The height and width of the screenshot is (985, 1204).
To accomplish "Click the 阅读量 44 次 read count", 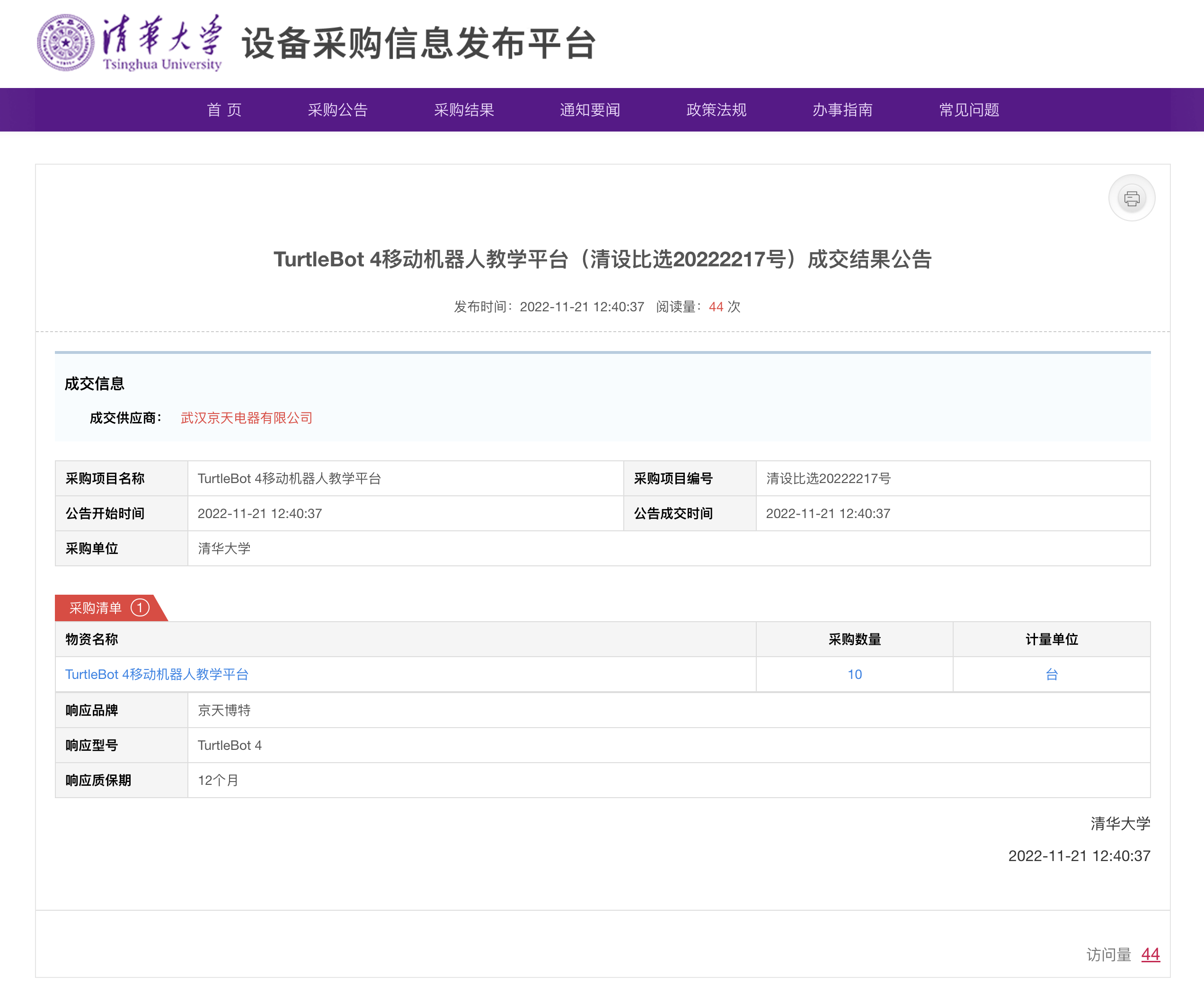I will coord(698,307).
